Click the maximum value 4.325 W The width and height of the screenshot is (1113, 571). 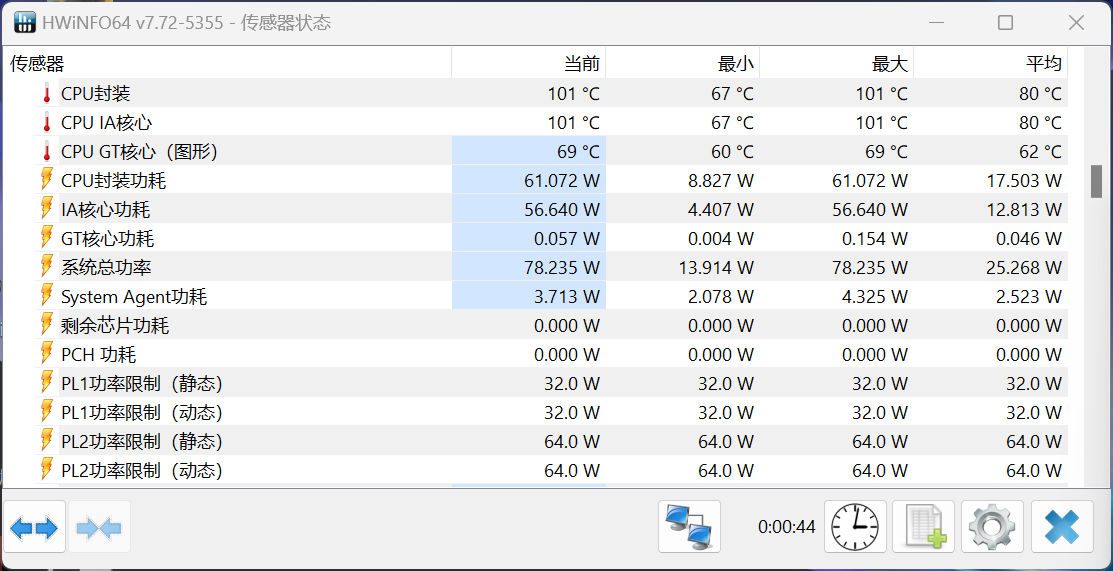click(x=875, y=296)
